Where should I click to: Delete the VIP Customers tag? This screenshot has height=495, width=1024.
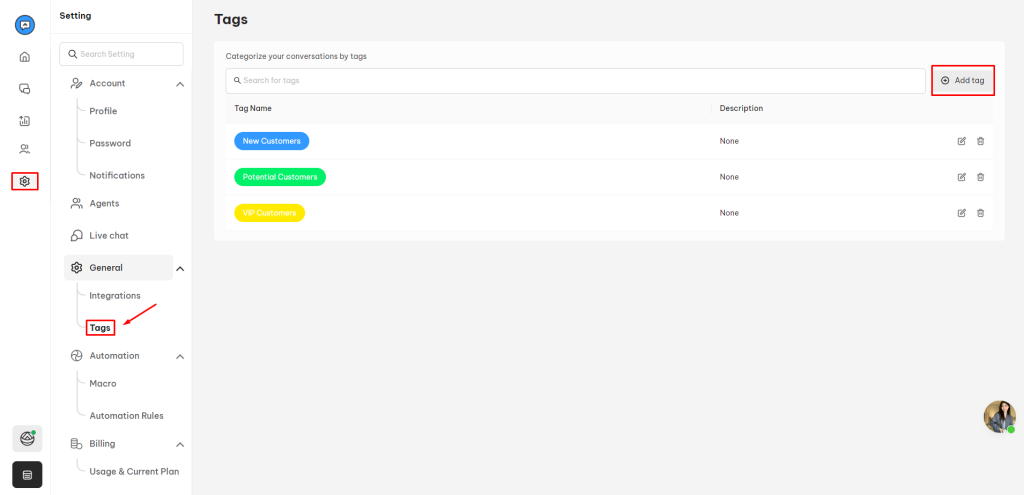point(980,213)
